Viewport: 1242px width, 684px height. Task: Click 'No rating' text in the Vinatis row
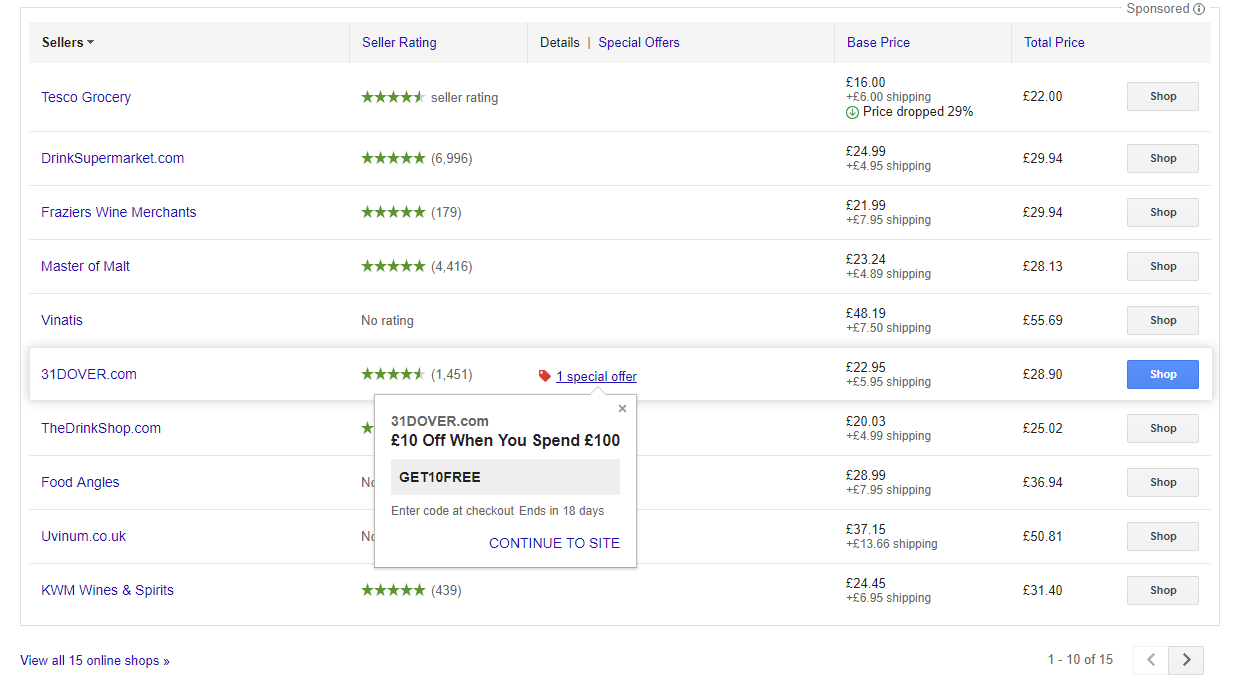point(387,321)
